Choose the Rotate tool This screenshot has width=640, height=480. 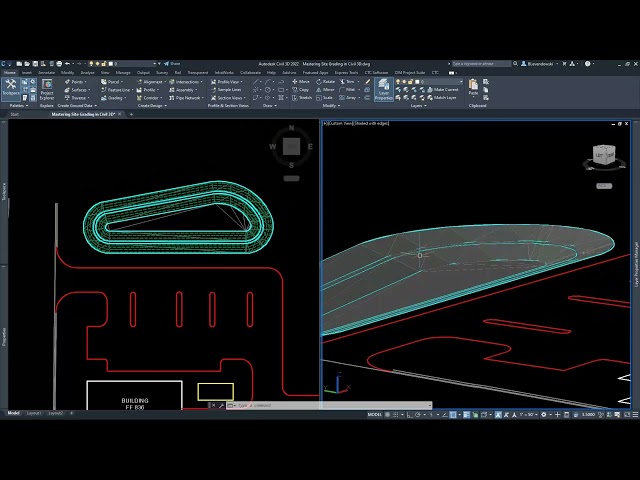325,82
